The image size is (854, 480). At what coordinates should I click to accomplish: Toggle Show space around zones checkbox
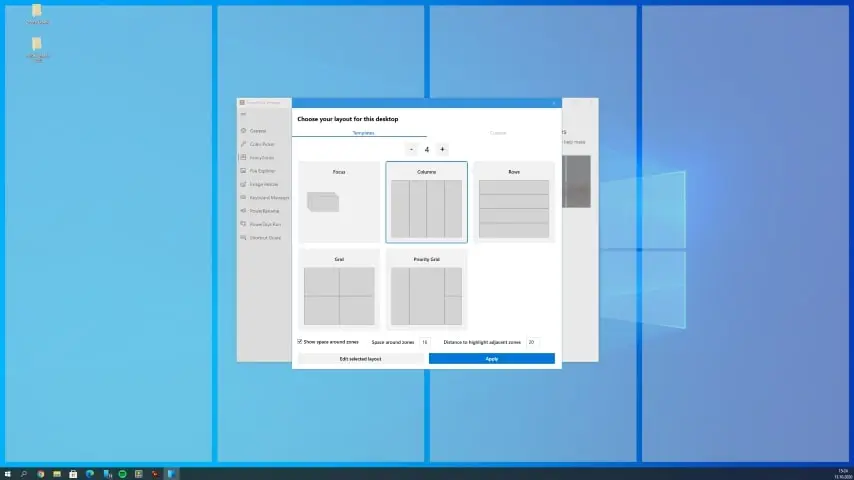(300, 341)
